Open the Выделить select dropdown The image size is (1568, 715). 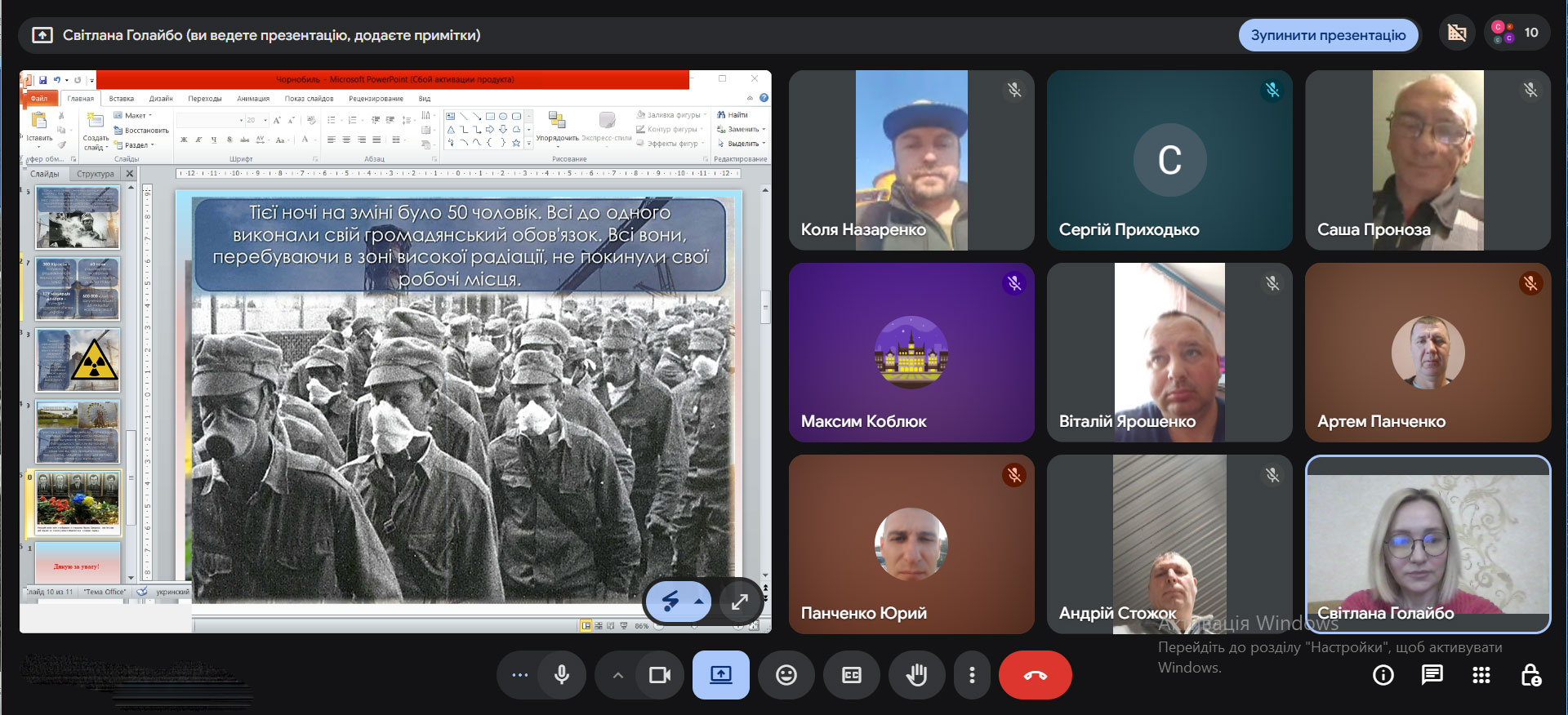click(741, 144)
